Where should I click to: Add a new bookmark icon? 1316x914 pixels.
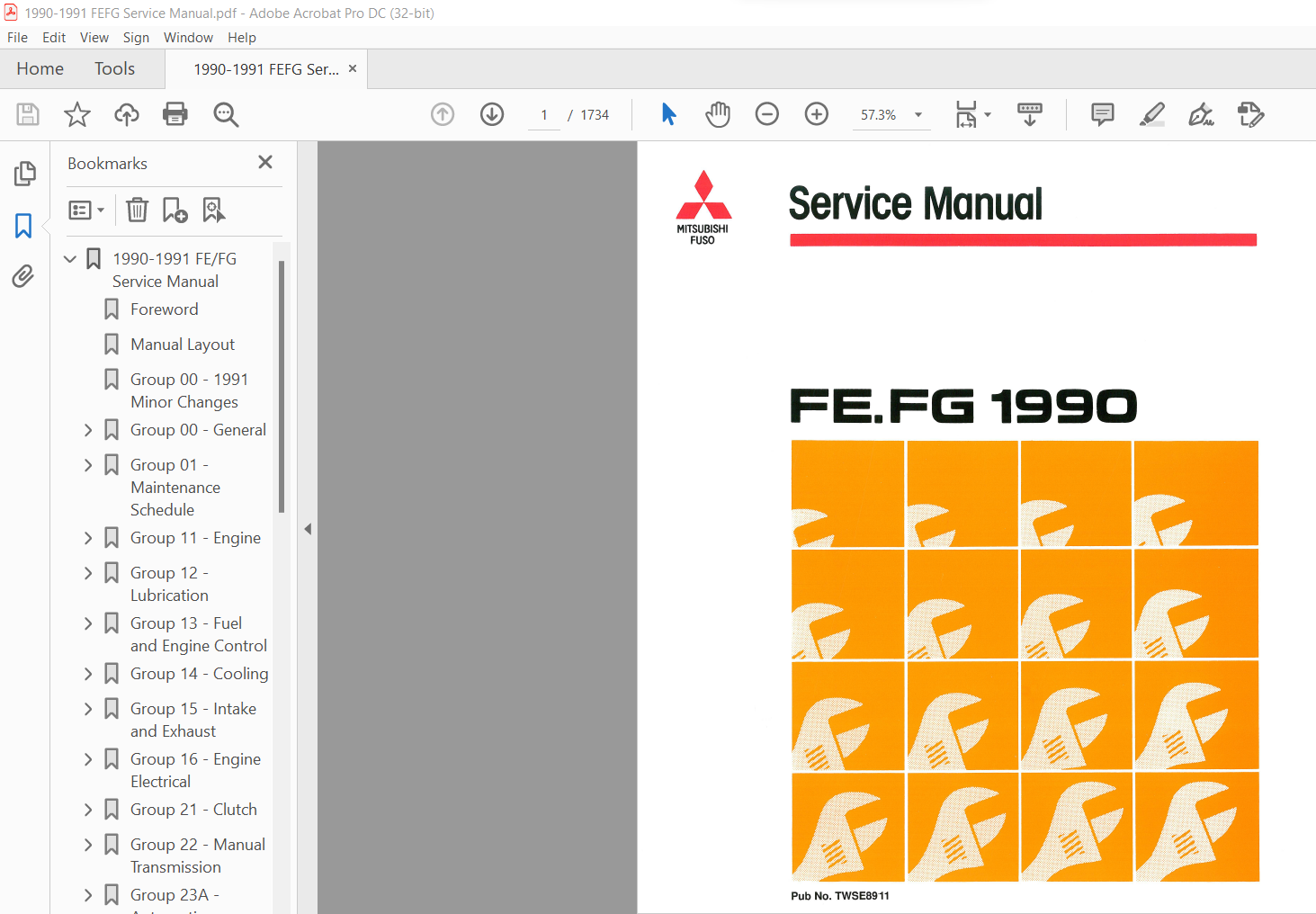[x=175, y=210]
